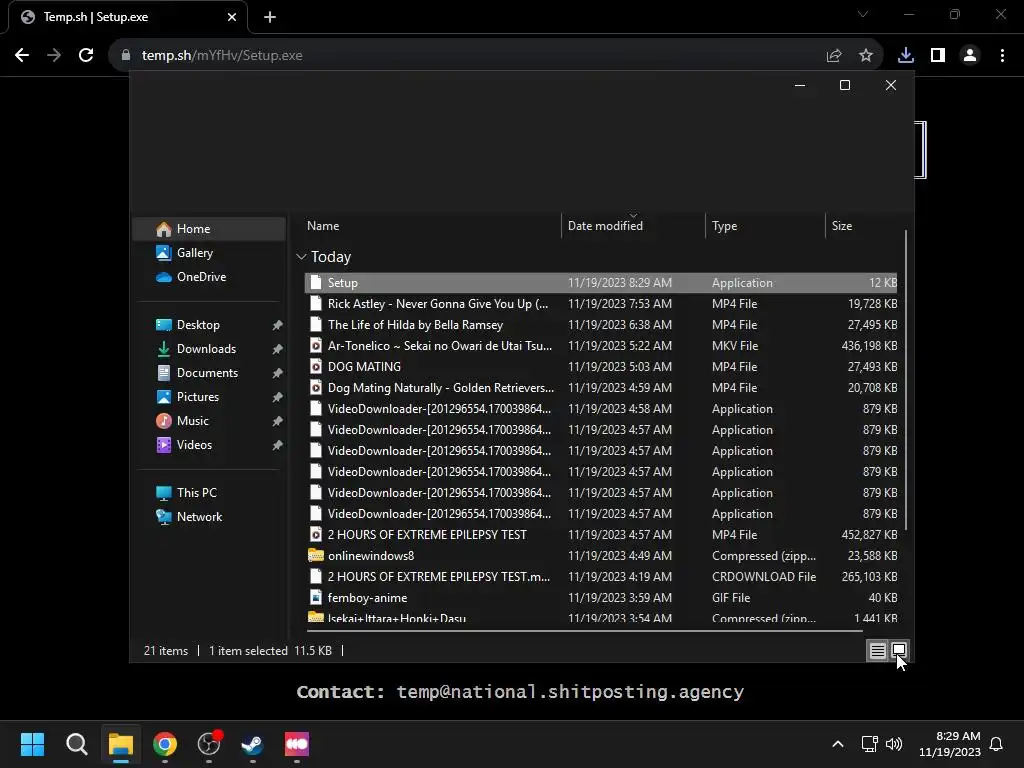Open Chrome's tab search chevron
The height and width of the screenshot is (768, 1024).
click(863, 14)
